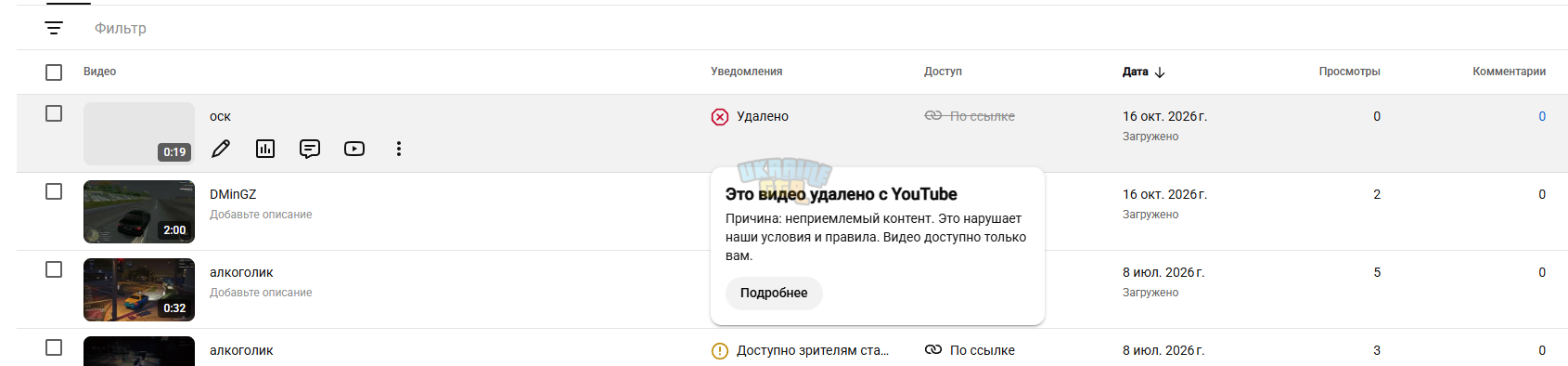
Task: Open title алкоголик in bottom row
Action: coord(241,350)
